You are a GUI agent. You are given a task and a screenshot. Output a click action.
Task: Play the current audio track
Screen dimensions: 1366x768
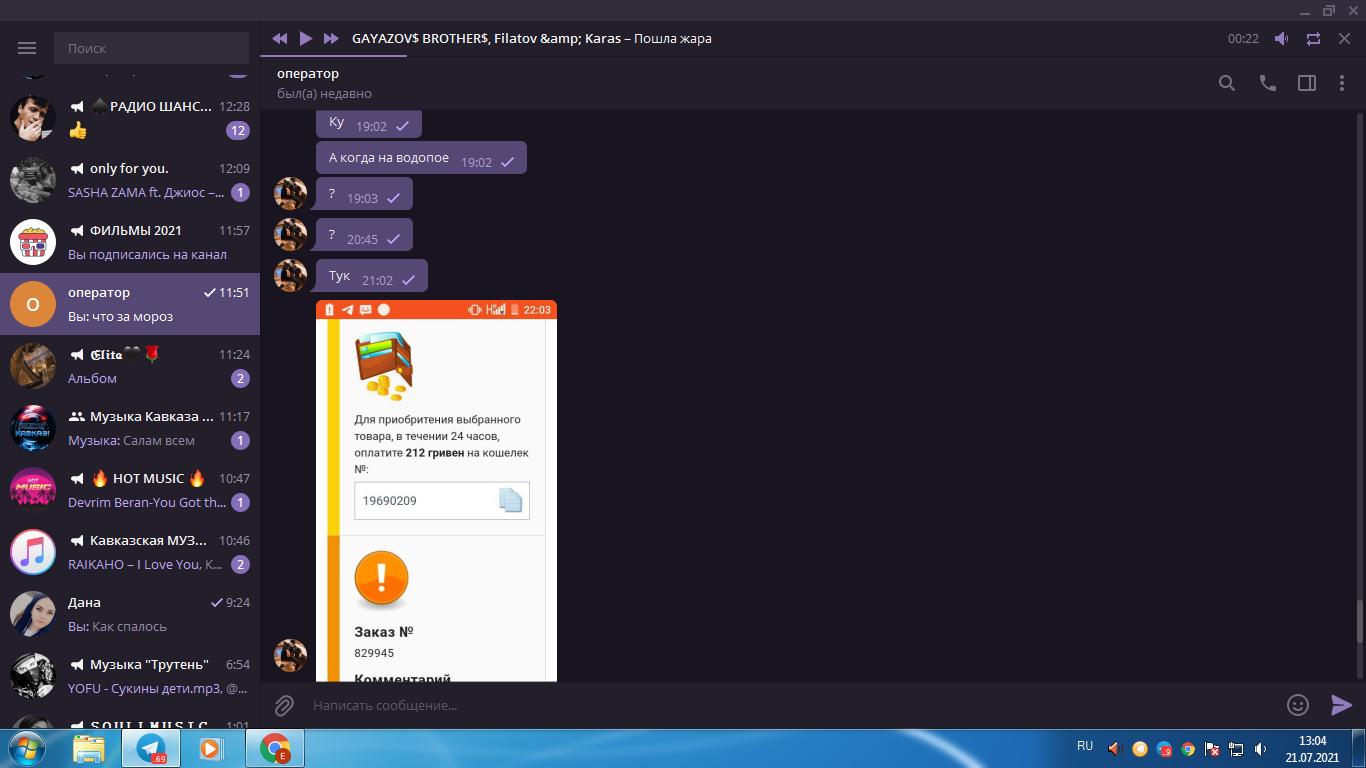coord(306,38)
